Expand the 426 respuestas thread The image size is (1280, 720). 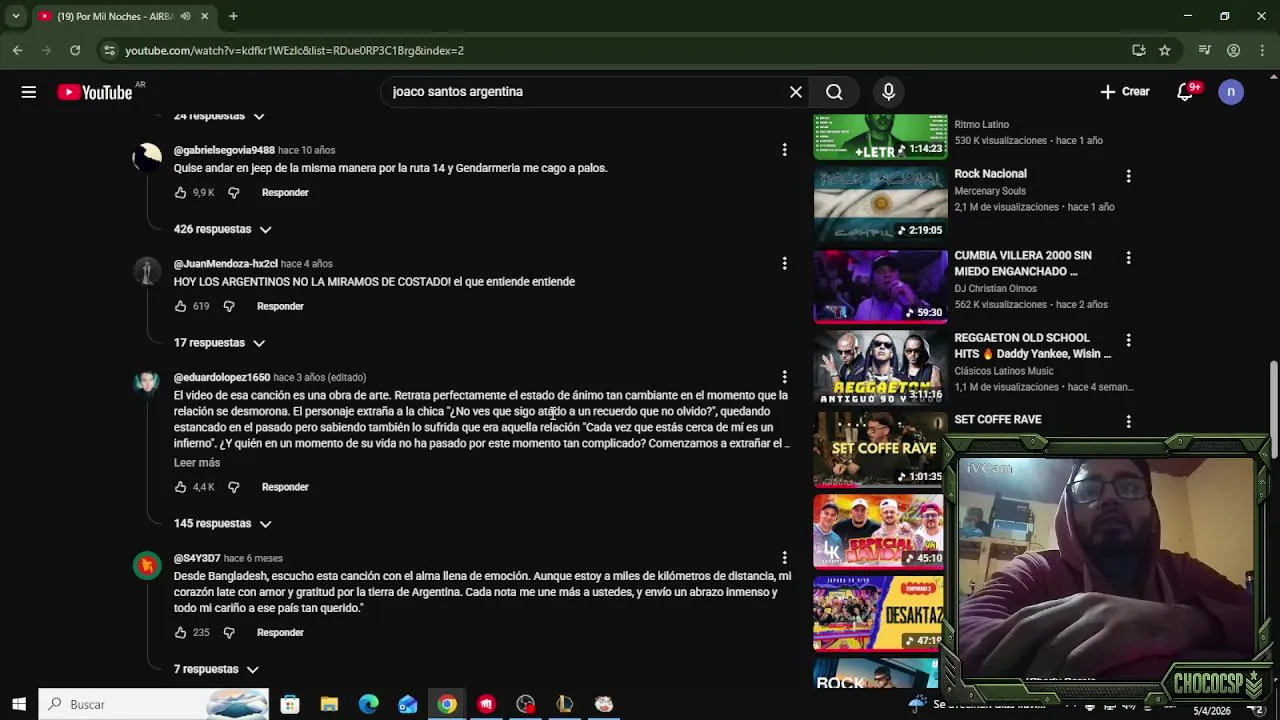223,229
